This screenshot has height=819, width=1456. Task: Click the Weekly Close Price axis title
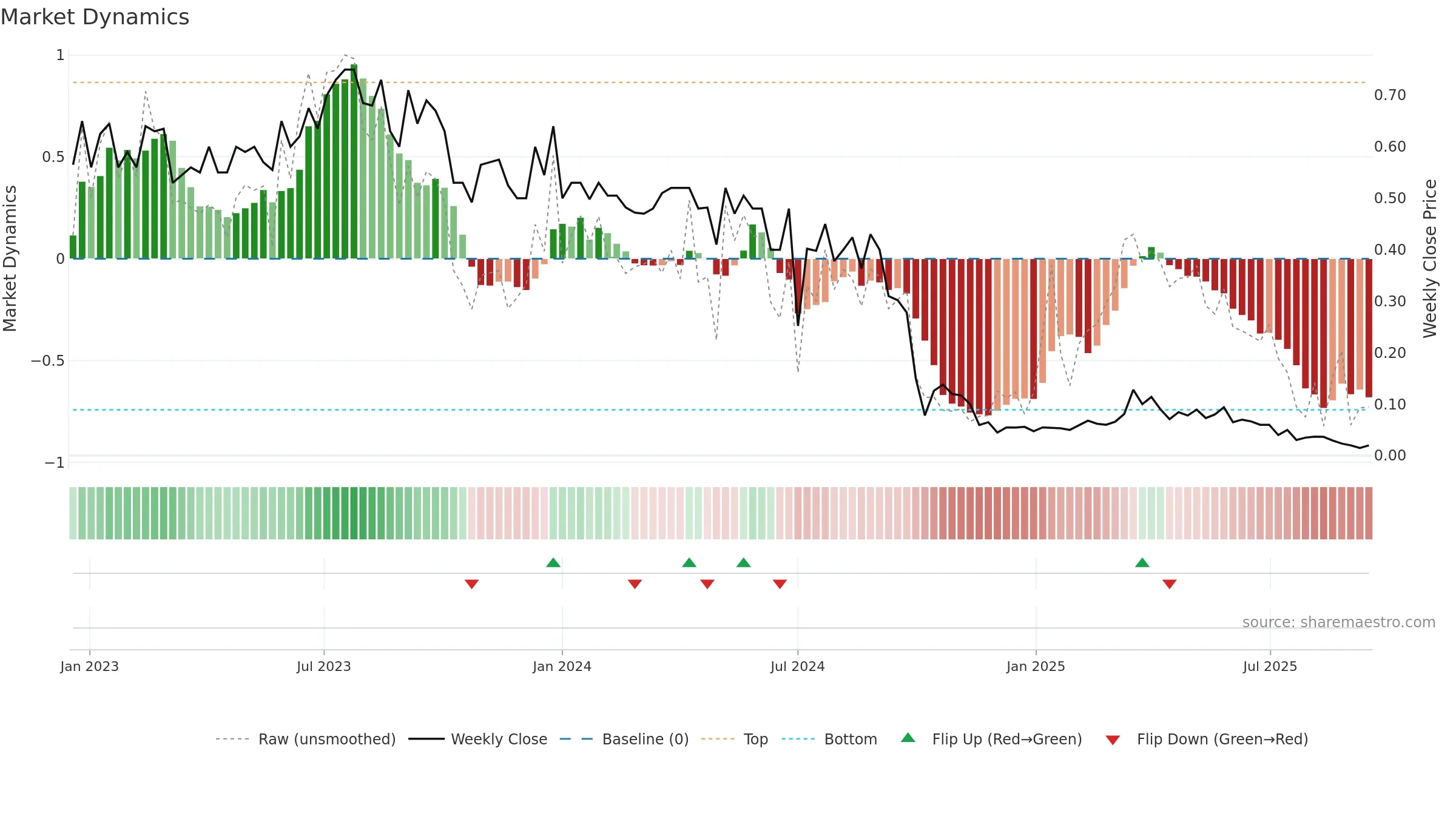click(1430, 258)
